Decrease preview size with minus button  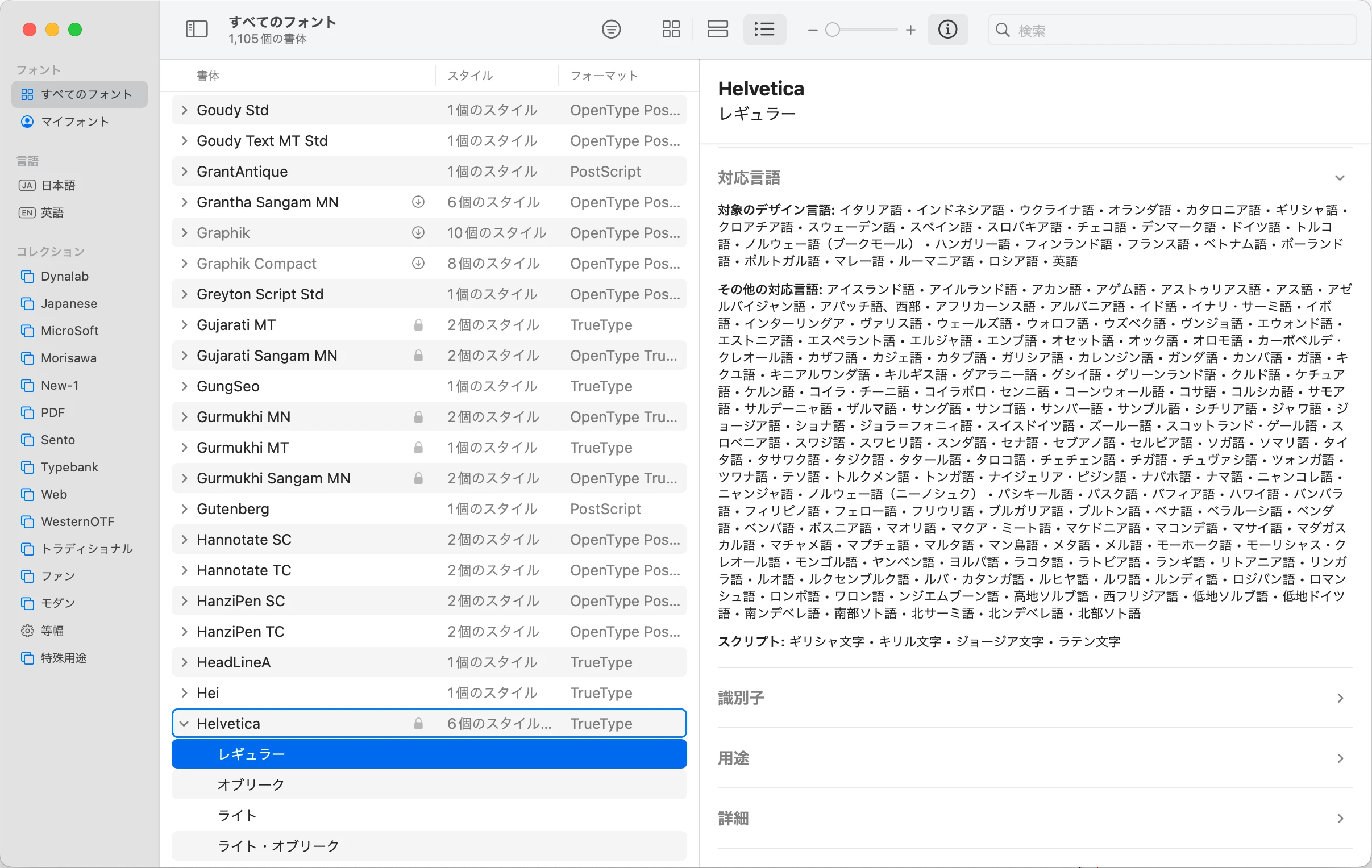tap(813, 30)
